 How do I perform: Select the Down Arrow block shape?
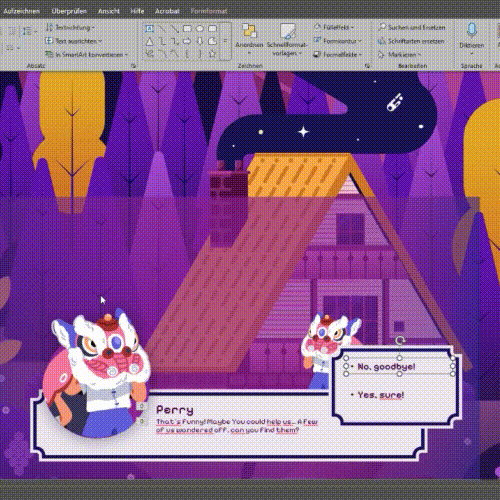(x=200, y=41)
